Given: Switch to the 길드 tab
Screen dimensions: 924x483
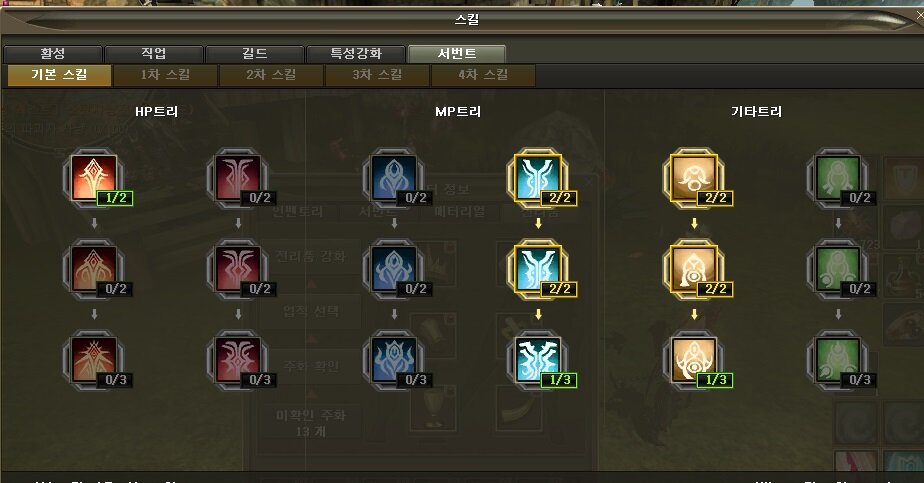Looking at the screenshot, I should click(255, 54).
